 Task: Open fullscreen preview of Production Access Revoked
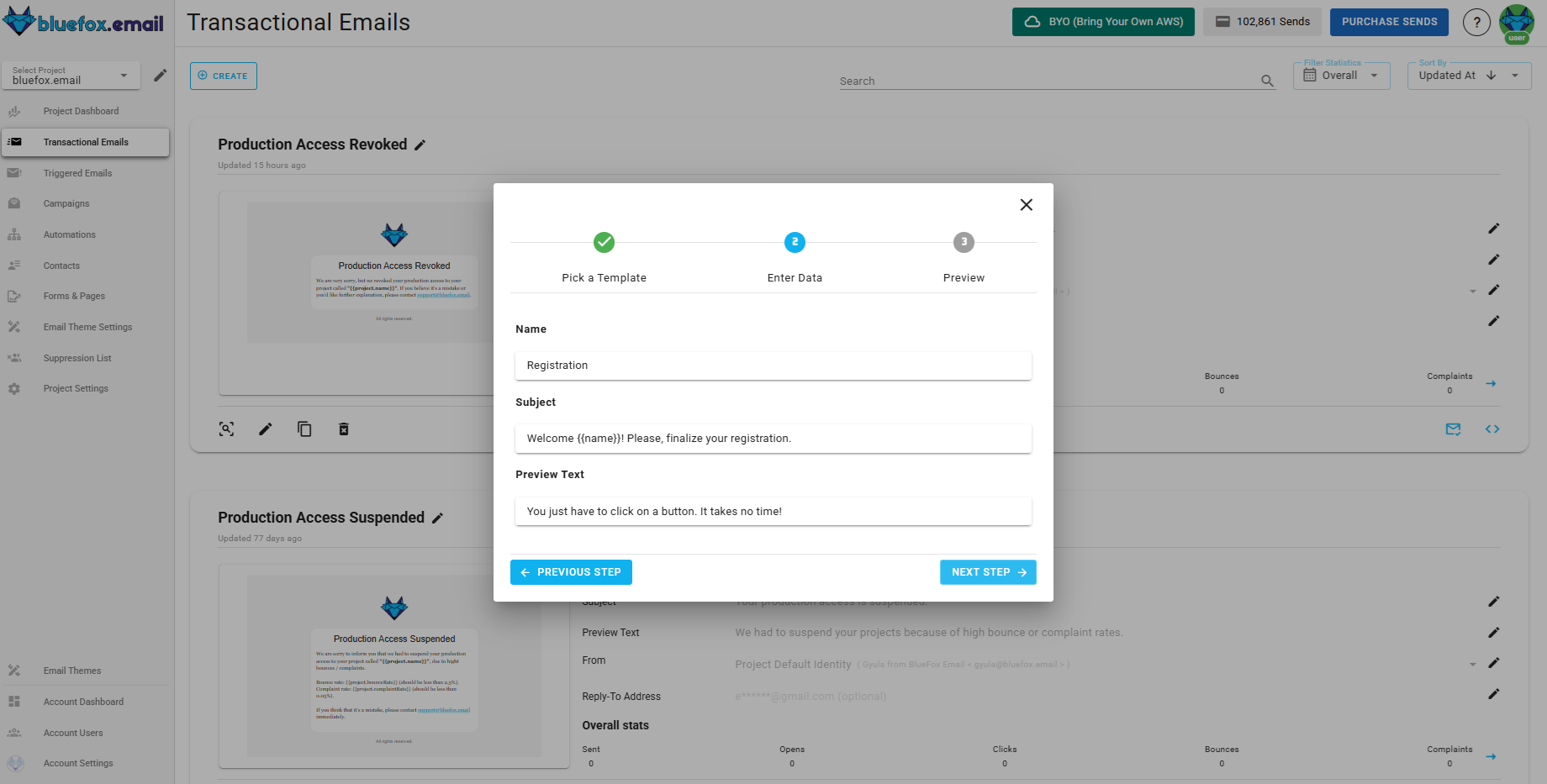[226, 429]
